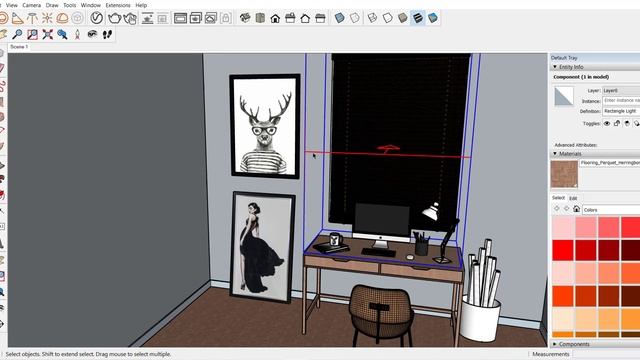640x360 pixels.
Task: Open the V-Ray Asset Editor
Action: (96, 18)
